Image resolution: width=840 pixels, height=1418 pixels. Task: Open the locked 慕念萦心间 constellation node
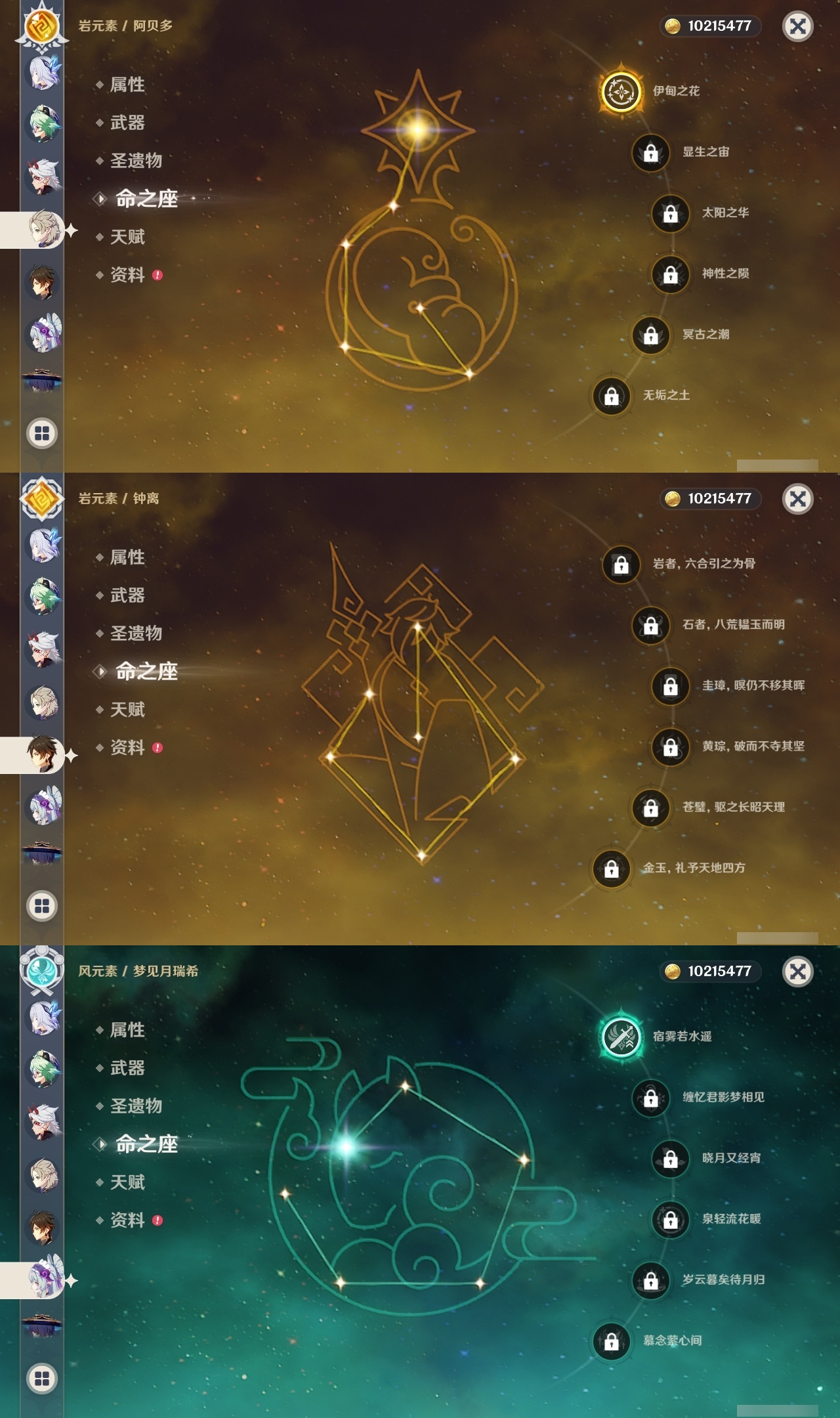[612, 1341]
